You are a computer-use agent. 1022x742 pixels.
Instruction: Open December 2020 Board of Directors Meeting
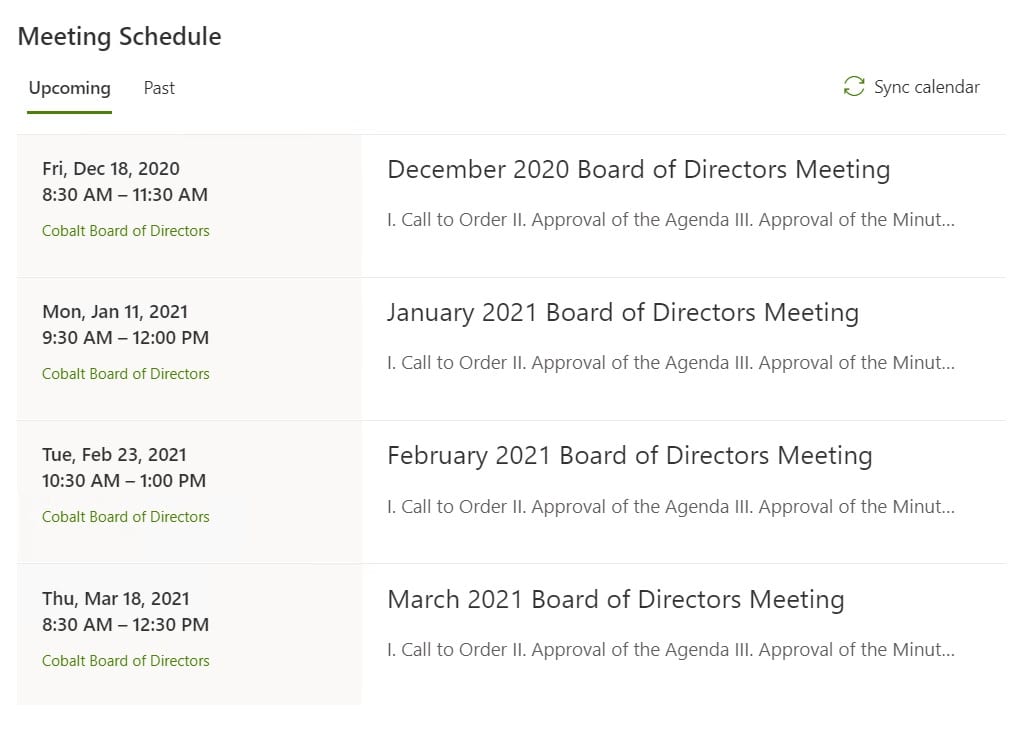coord(638,170)
